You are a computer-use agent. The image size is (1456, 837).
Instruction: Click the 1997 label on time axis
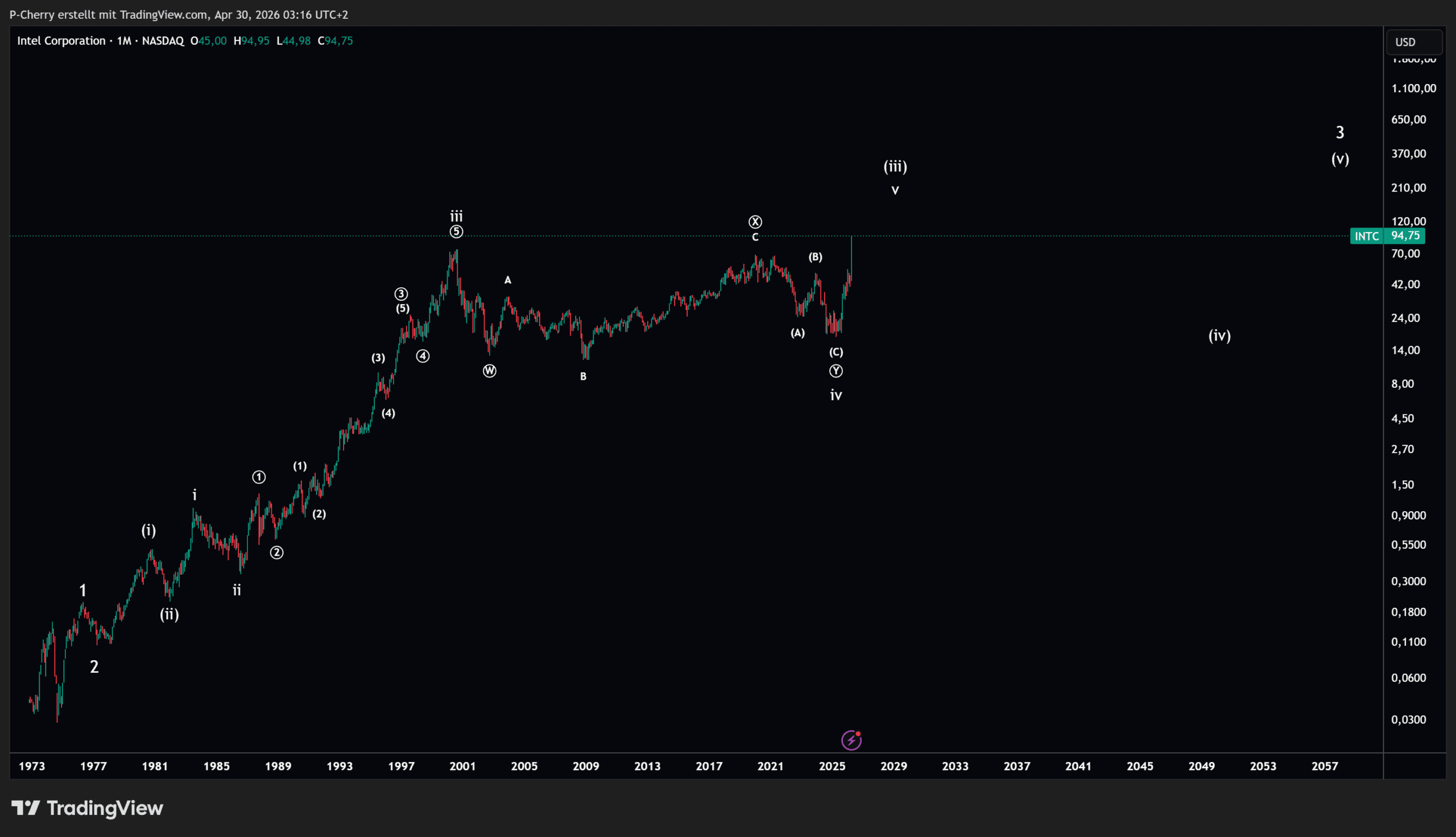pos(401,766)
